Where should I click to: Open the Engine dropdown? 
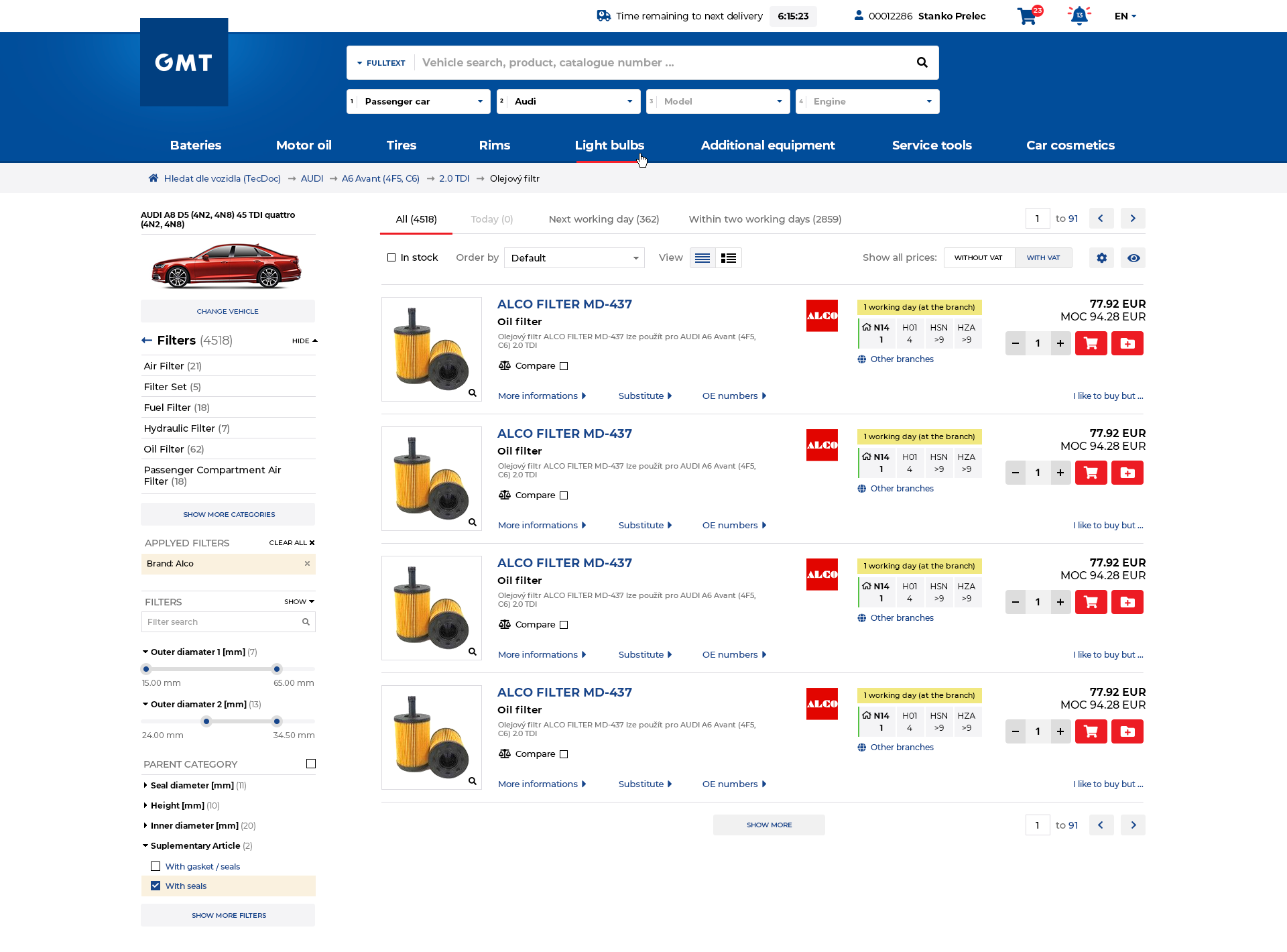(x=867, y=102)
